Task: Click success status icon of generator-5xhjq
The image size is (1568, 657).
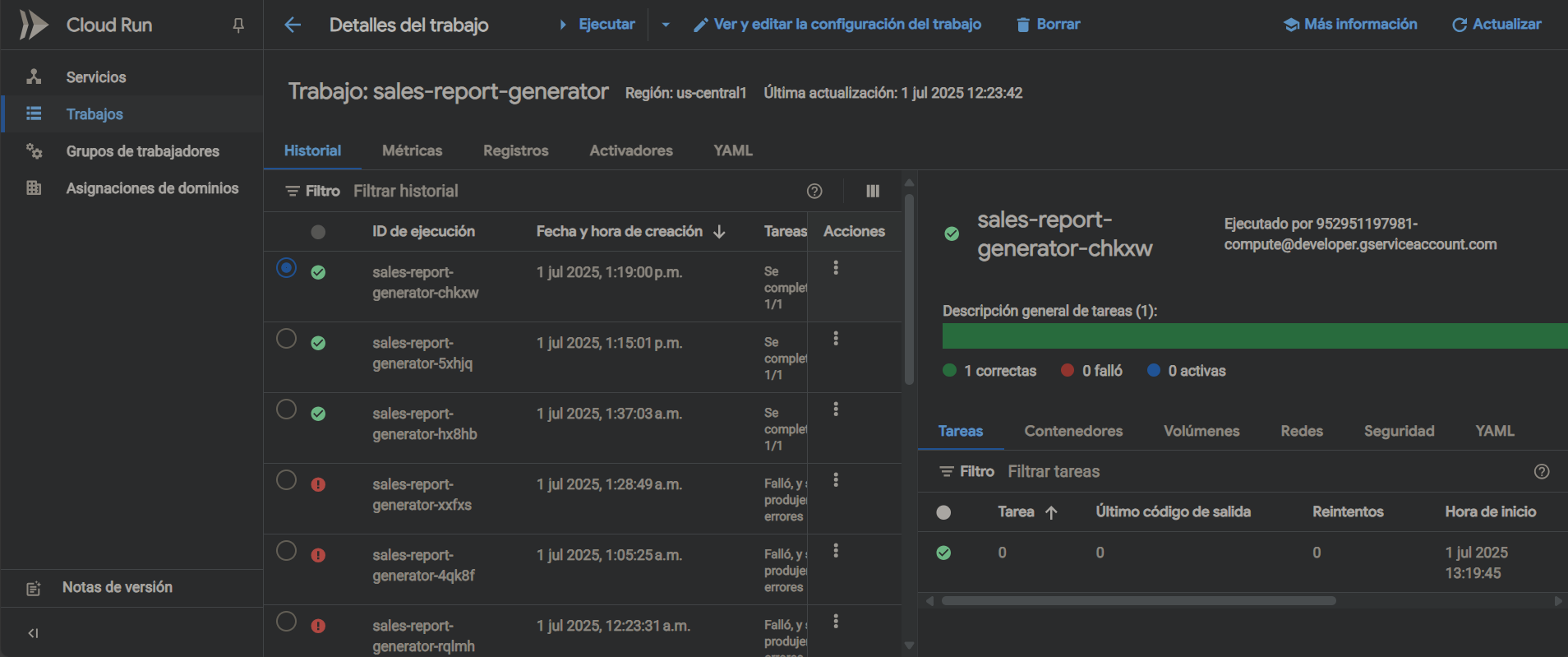Action: point(318,343)
